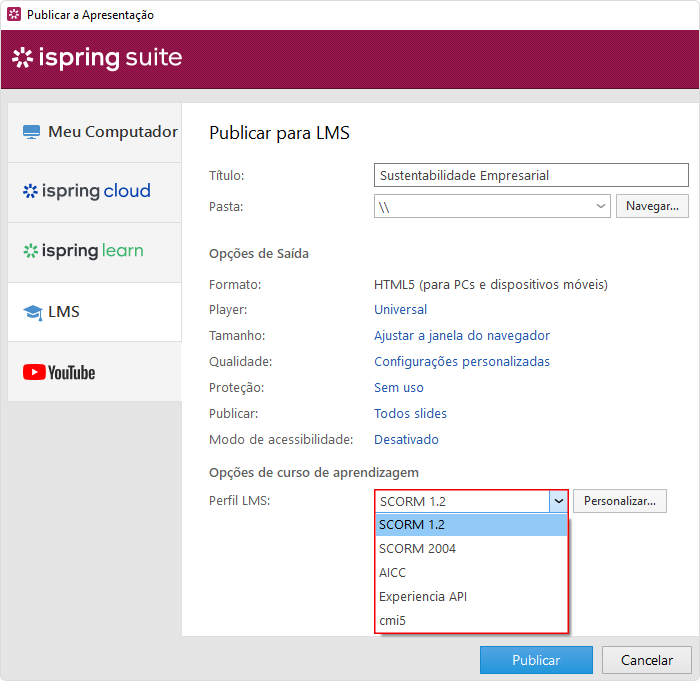
Task: Select SCORM 2004 from dropdown list
Action: pos(471,548)
